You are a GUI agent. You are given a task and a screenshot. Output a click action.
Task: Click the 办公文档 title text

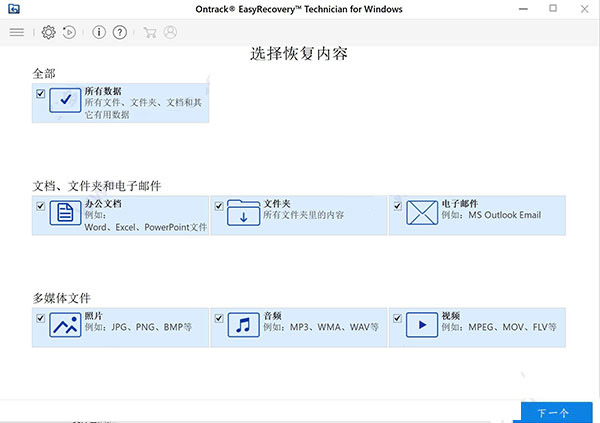pyautogui.click(x=103, y=204)
